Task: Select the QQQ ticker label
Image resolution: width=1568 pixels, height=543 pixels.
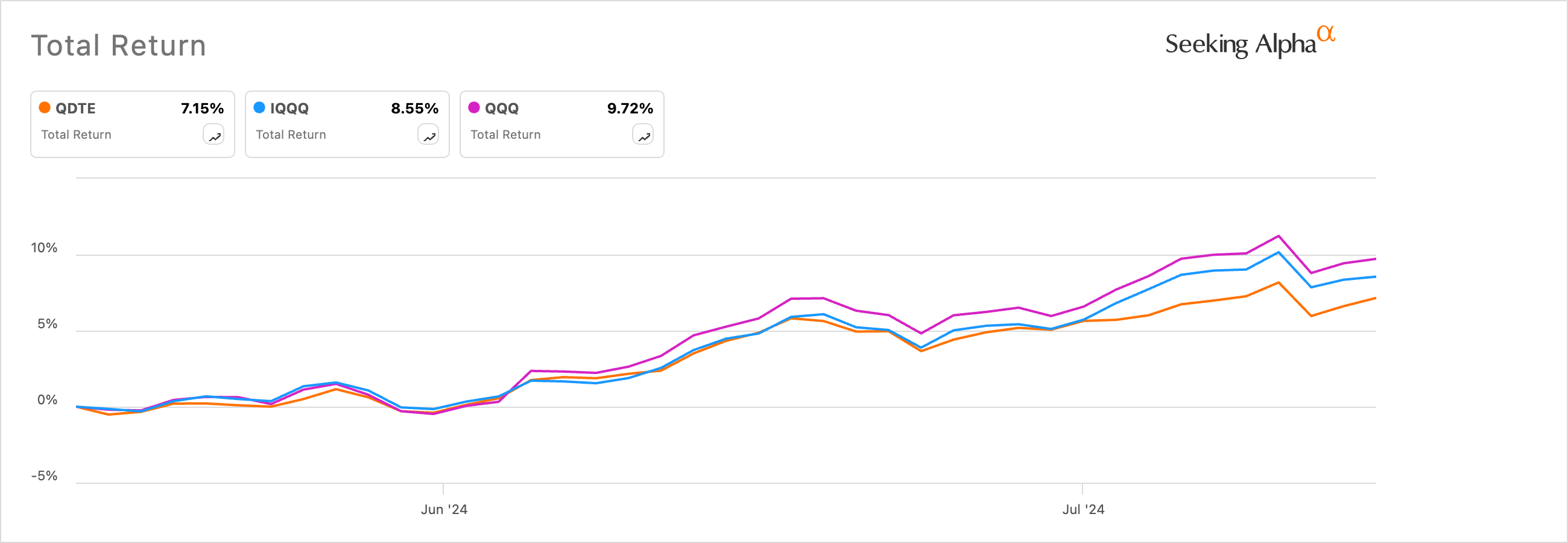Action: pos(502,109)
